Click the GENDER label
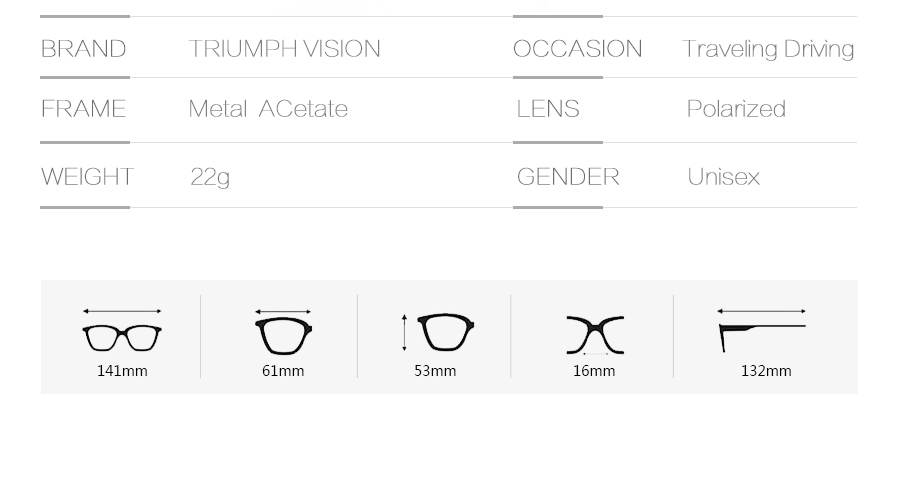Screen dimensions: 900x480 pyautogui.click(x=568, y=177)
